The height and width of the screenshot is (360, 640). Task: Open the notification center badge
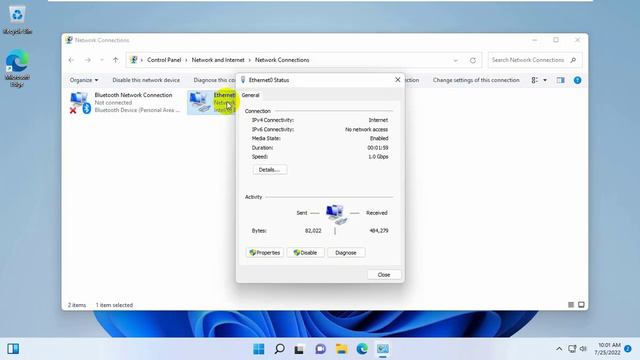tap(628, 349)
